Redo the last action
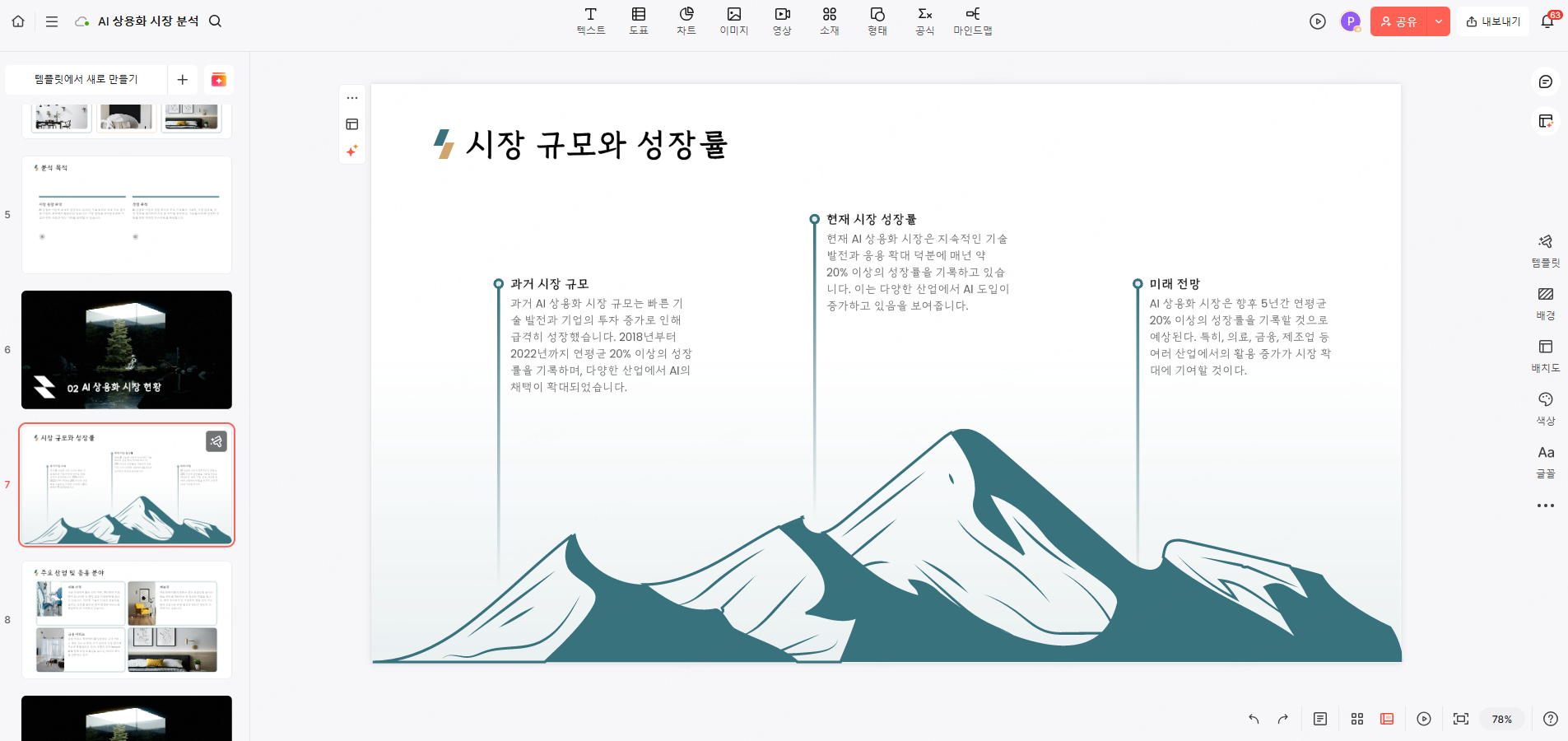The width and height of the screenshot is (1568, 741). tap(1283, 719)
